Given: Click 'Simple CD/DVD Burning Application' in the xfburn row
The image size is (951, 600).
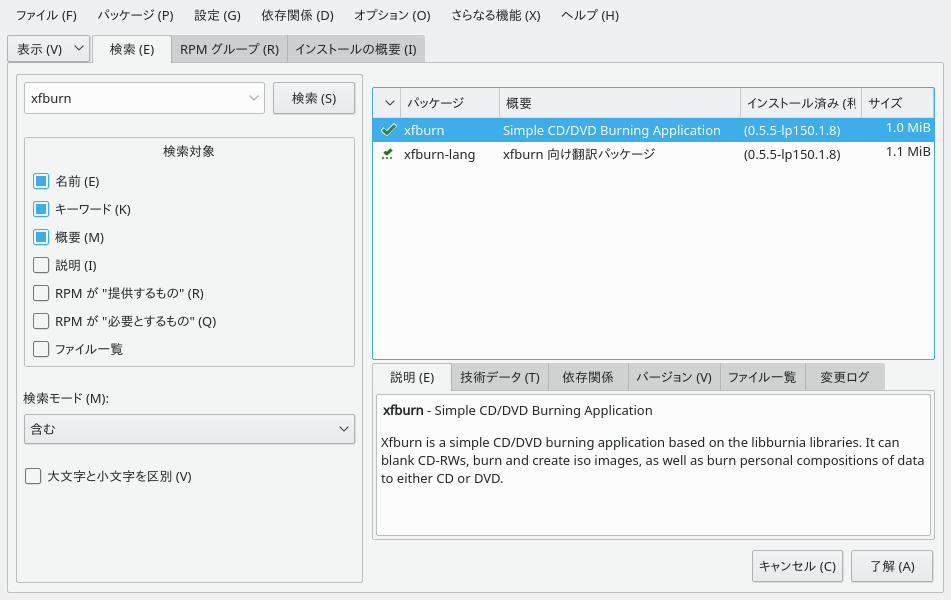Looking at the screenshot, I should (611, 130).
